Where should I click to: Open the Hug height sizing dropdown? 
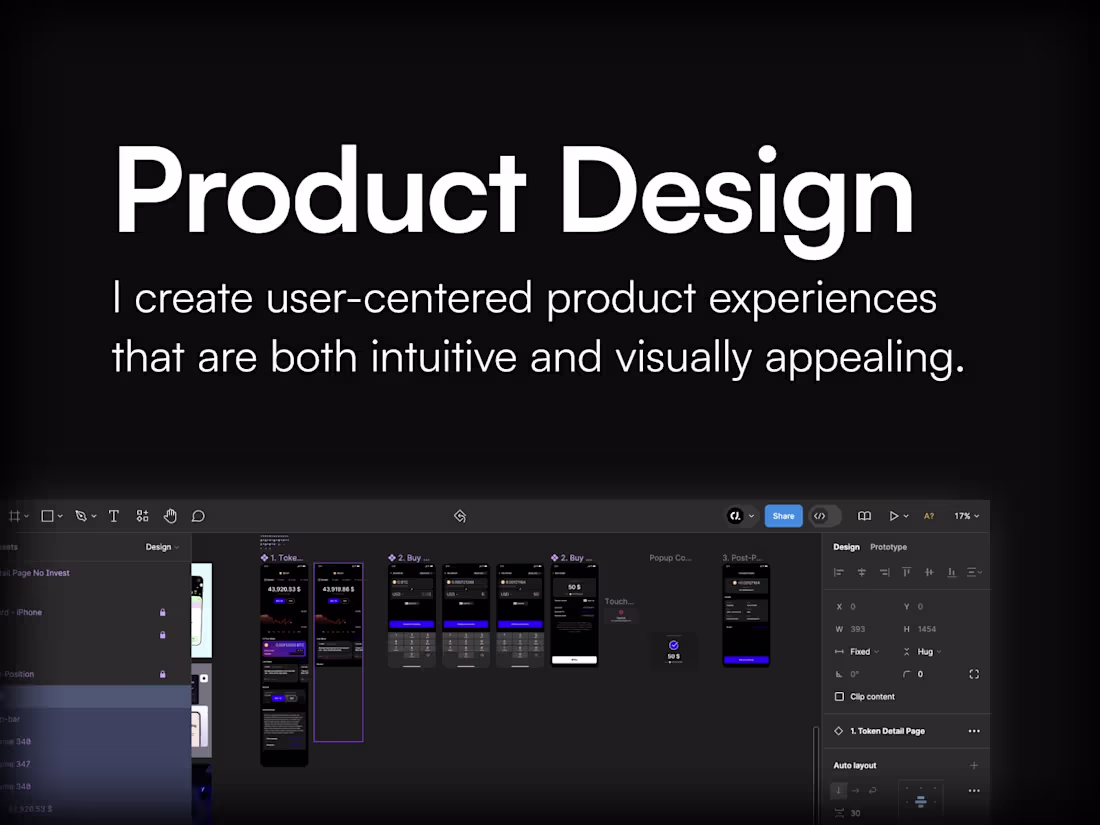point(925,651)
